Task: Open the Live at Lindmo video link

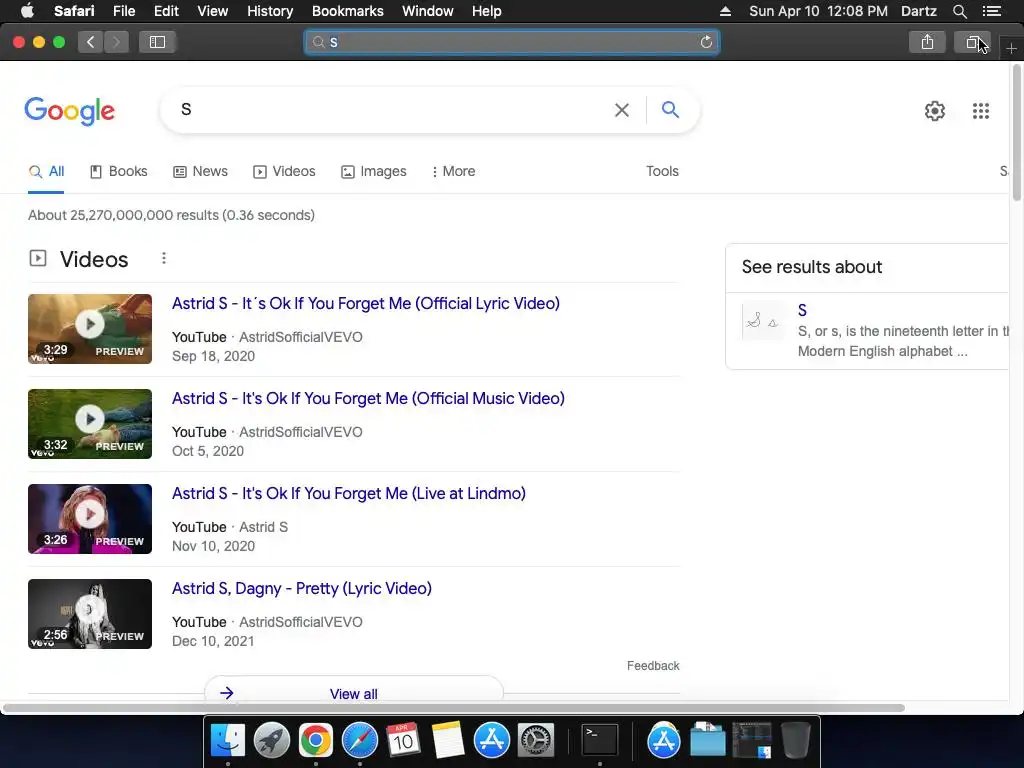Action: 349,493
